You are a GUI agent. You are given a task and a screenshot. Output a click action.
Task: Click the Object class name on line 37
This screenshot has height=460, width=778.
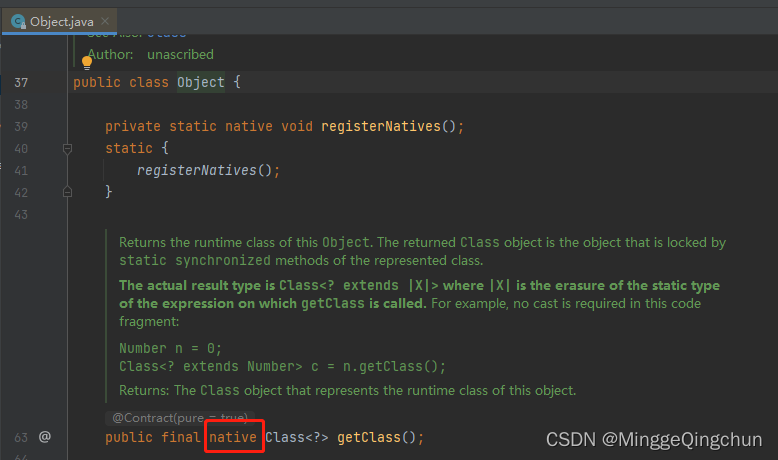point(200,82)
